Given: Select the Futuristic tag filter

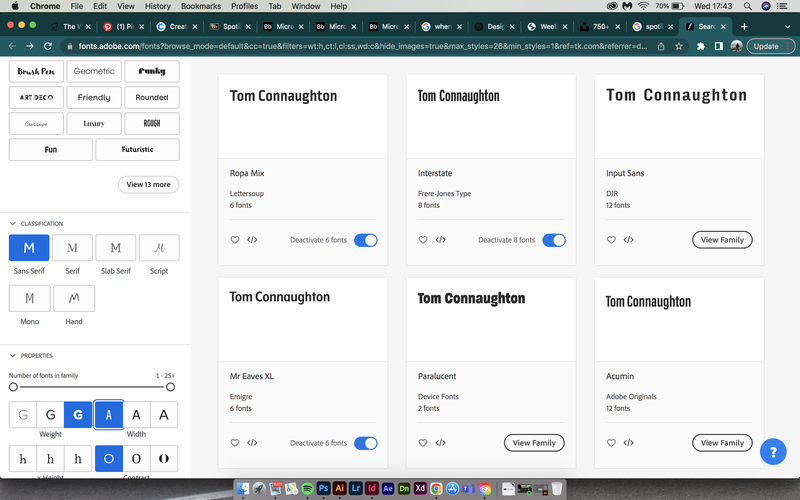Looking at the screenshot, I should pyautogui.click(x=137, y=149).
